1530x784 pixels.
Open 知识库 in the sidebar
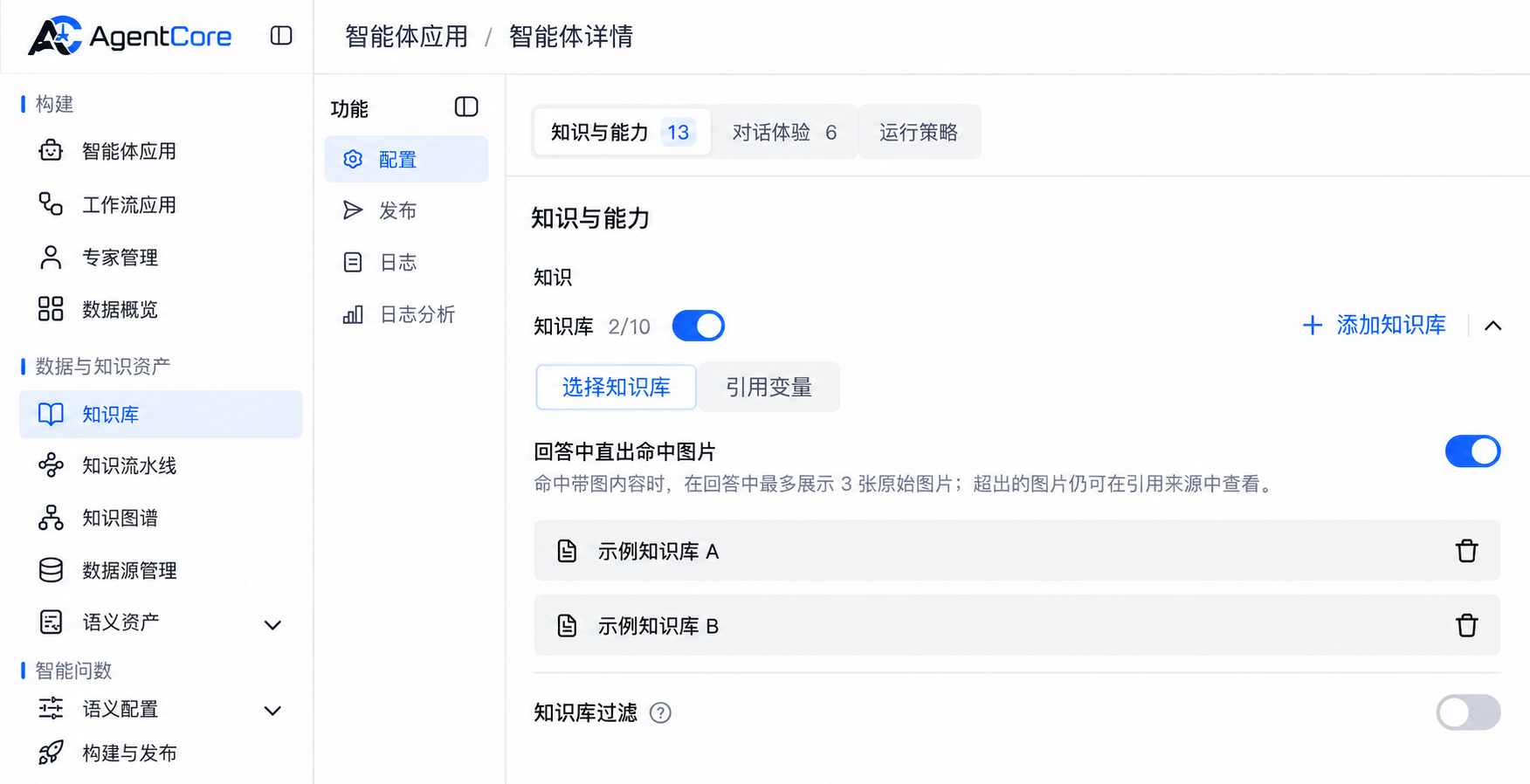point(161,414)
